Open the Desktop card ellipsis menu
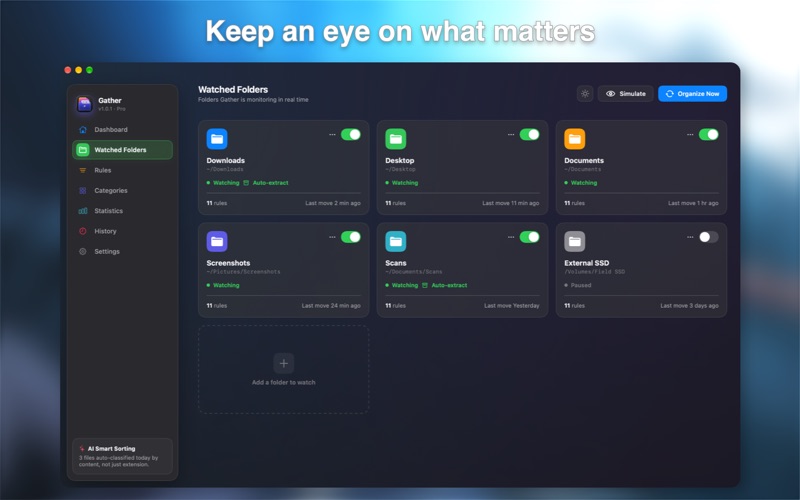This screenshot has width=800, height=500. tap(511, 135)
